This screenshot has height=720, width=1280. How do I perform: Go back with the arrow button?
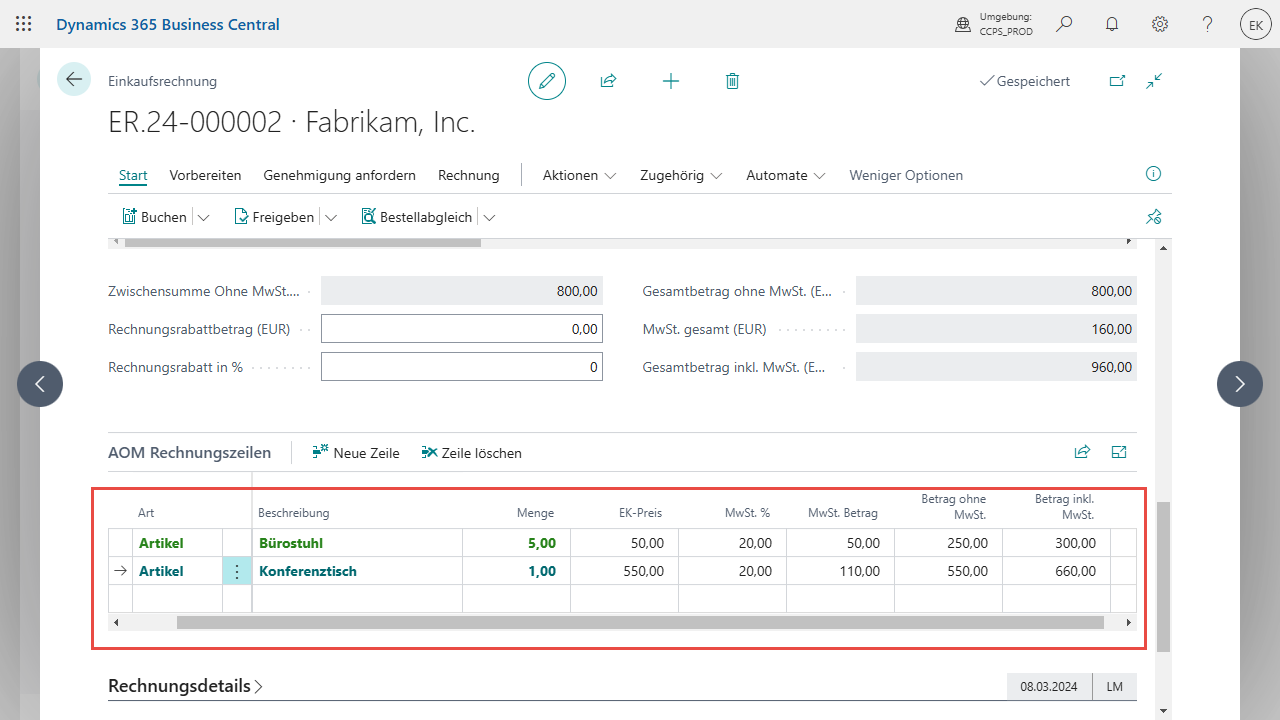pyautogui.click(x=74, y=79)
